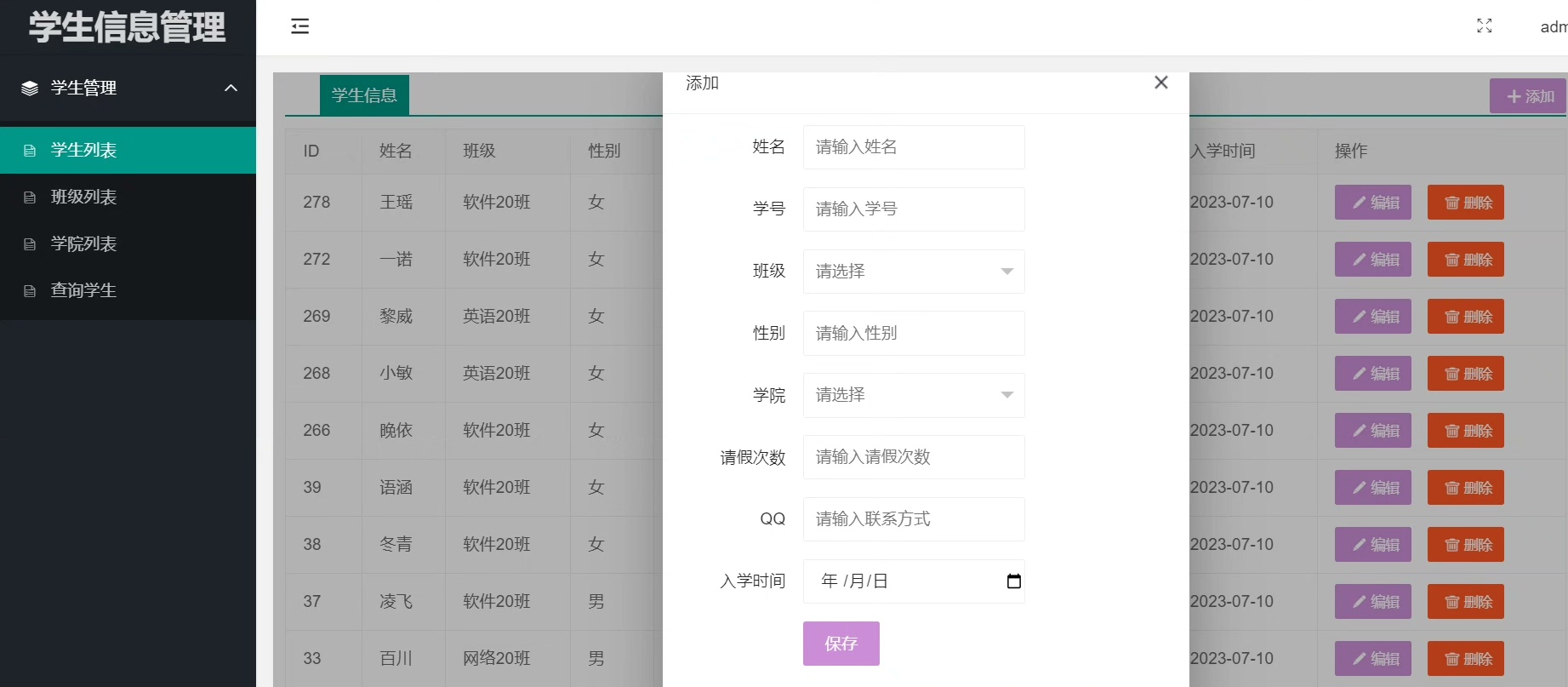Click the document icon beside 学院列表
Screen dimensions: 1568x687
(x=30, y=244)
